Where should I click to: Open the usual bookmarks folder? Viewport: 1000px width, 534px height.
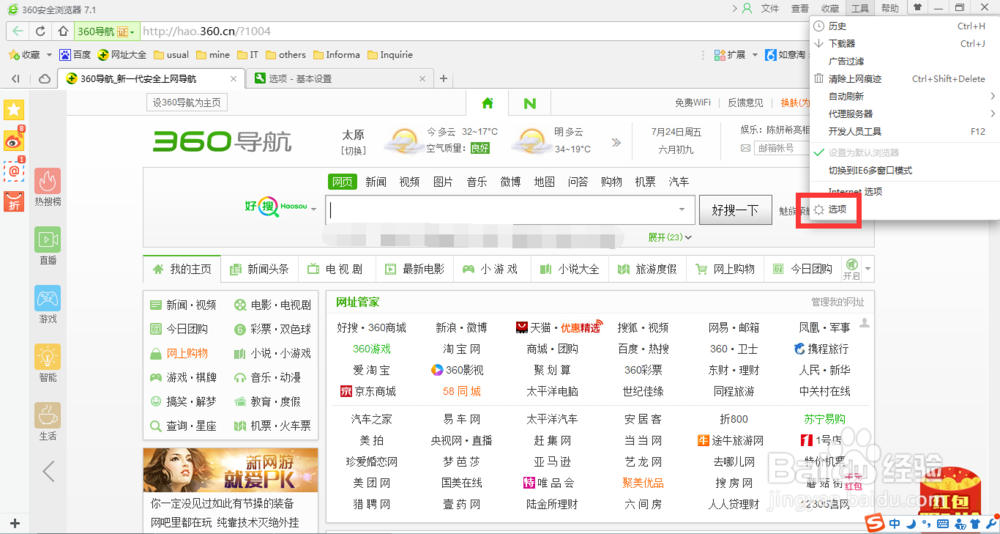coord(172,55)
